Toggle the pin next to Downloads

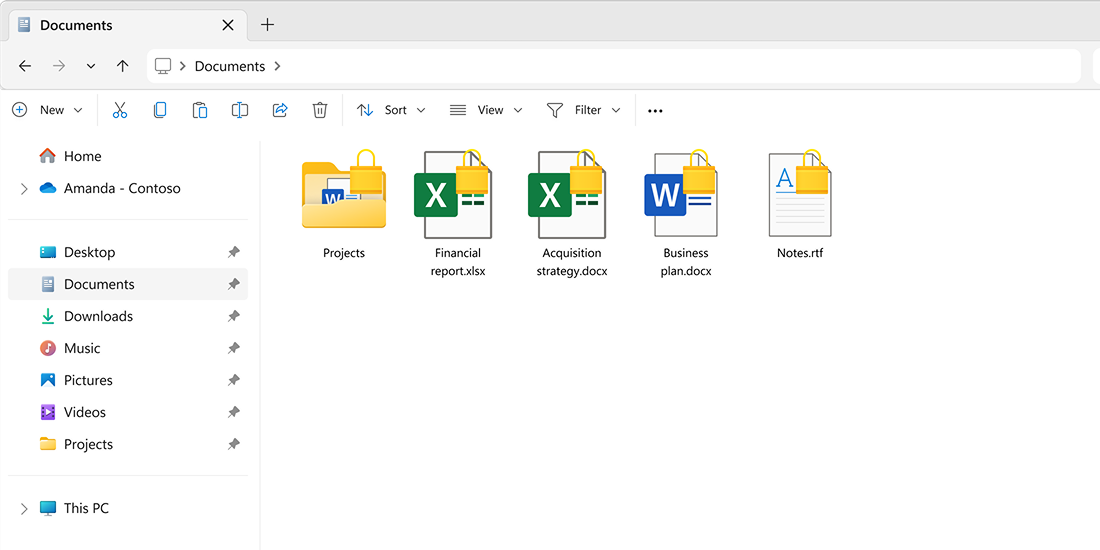pos(233,317)
